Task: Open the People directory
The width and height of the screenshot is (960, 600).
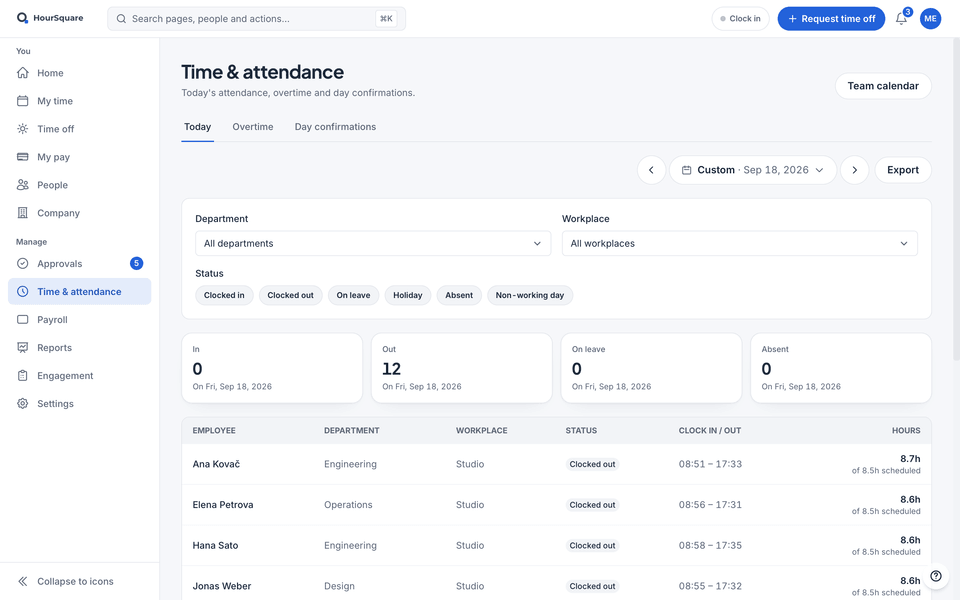Action: pos(80,185)
